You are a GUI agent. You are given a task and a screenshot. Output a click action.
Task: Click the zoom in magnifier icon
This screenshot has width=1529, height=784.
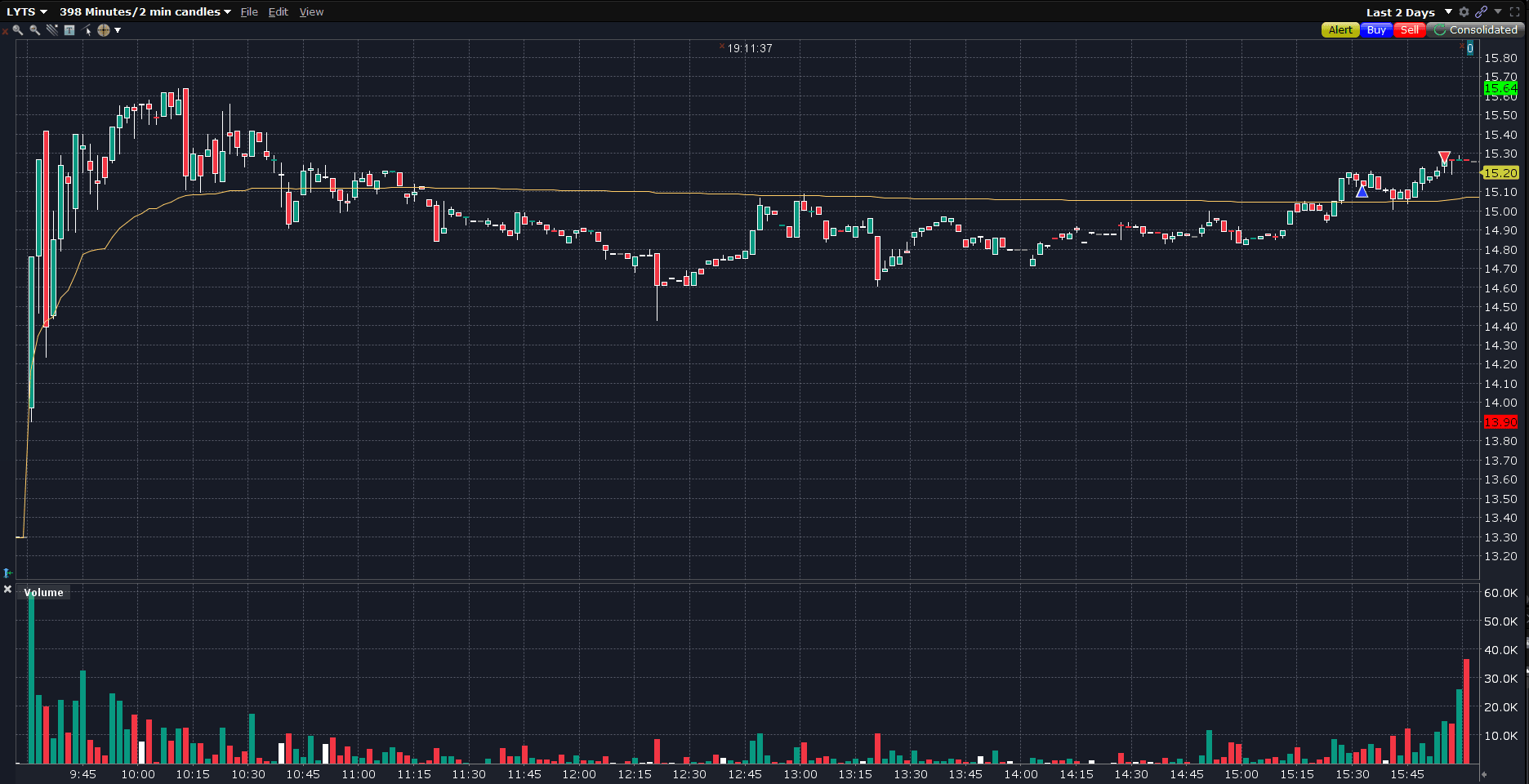point(18,30)
